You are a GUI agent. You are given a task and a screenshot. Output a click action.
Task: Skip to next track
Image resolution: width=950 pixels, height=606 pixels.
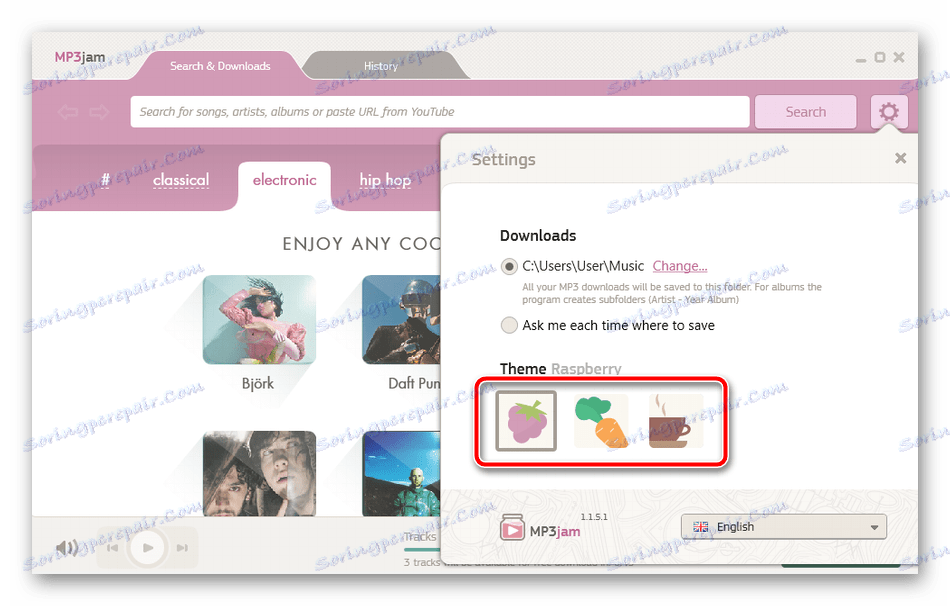(x=182, y=548)
